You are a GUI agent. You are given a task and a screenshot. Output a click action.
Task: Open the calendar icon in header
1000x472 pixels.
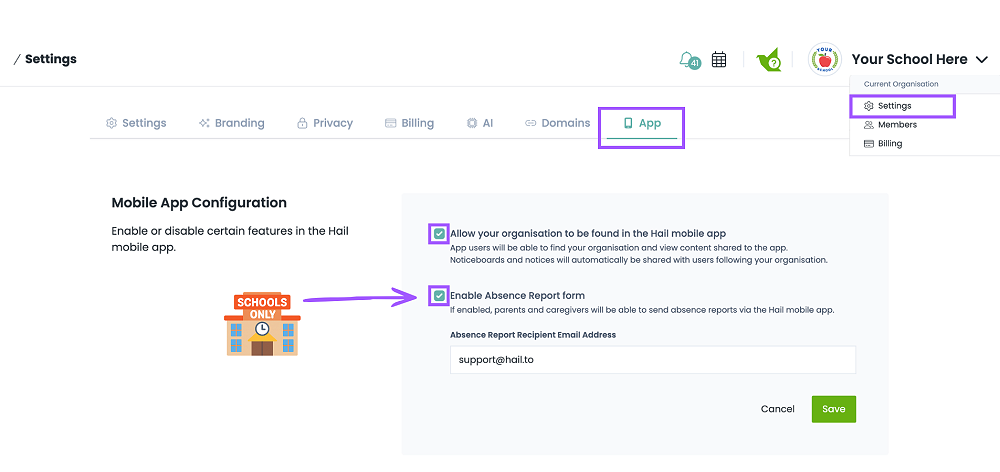(719, 59)
